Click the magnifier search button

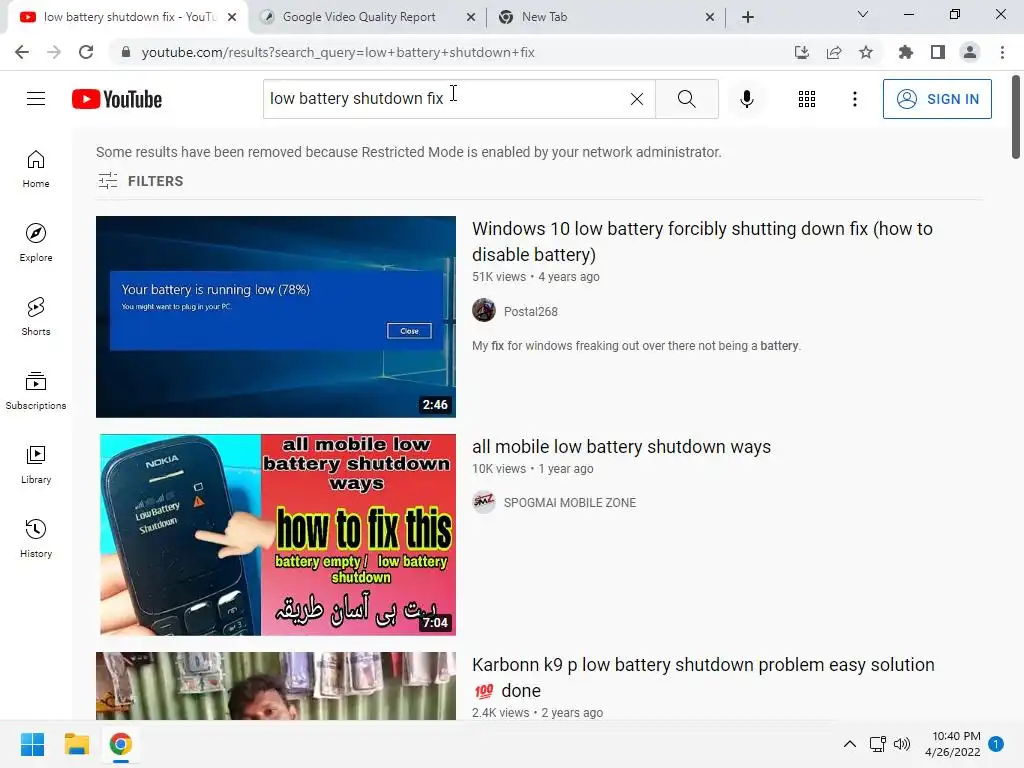686,99
